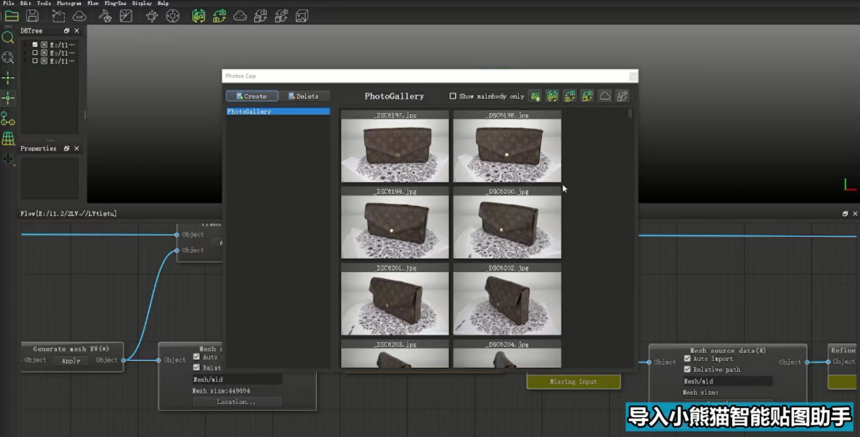
Task: Click the square-with-arrows transform icon
Action: tap(152, 16)
